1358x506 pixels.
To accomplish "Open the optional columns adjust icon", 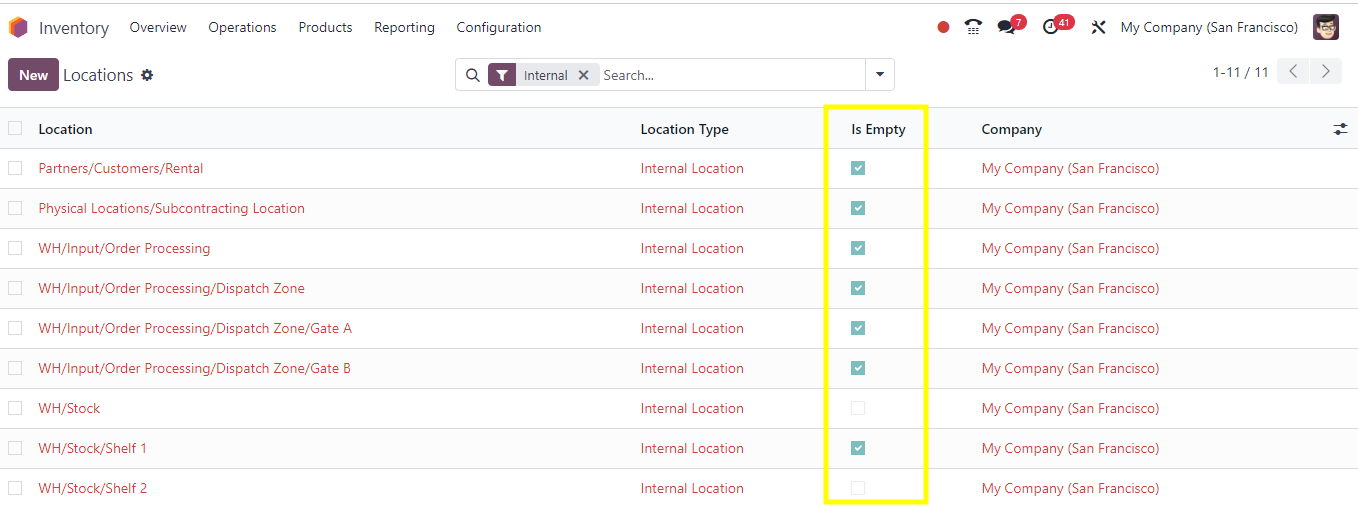I will [1340, 129].
